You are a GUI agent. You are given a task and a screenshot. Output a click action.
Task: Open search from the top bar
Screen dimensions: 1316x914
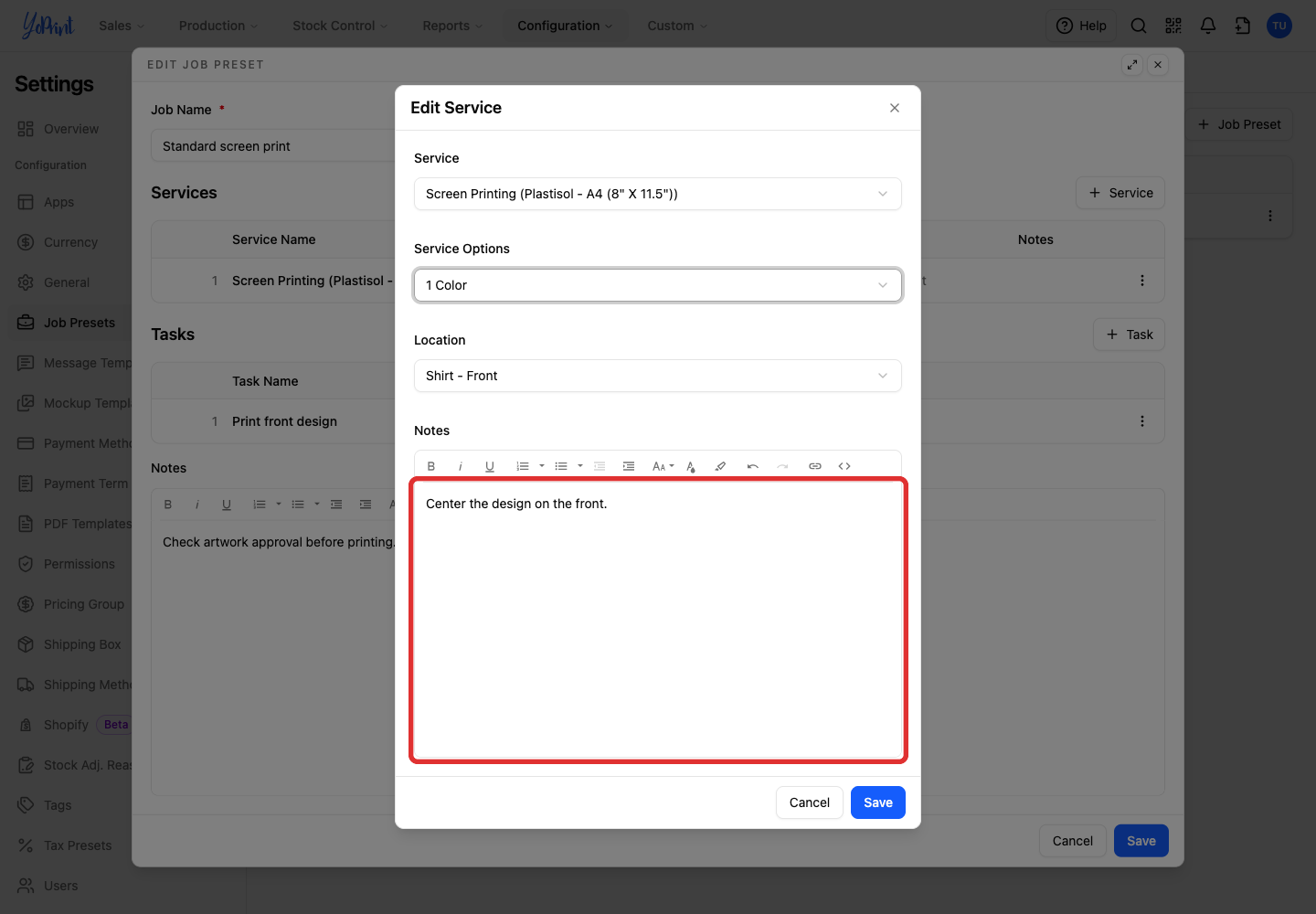(x=1139, y=26)
